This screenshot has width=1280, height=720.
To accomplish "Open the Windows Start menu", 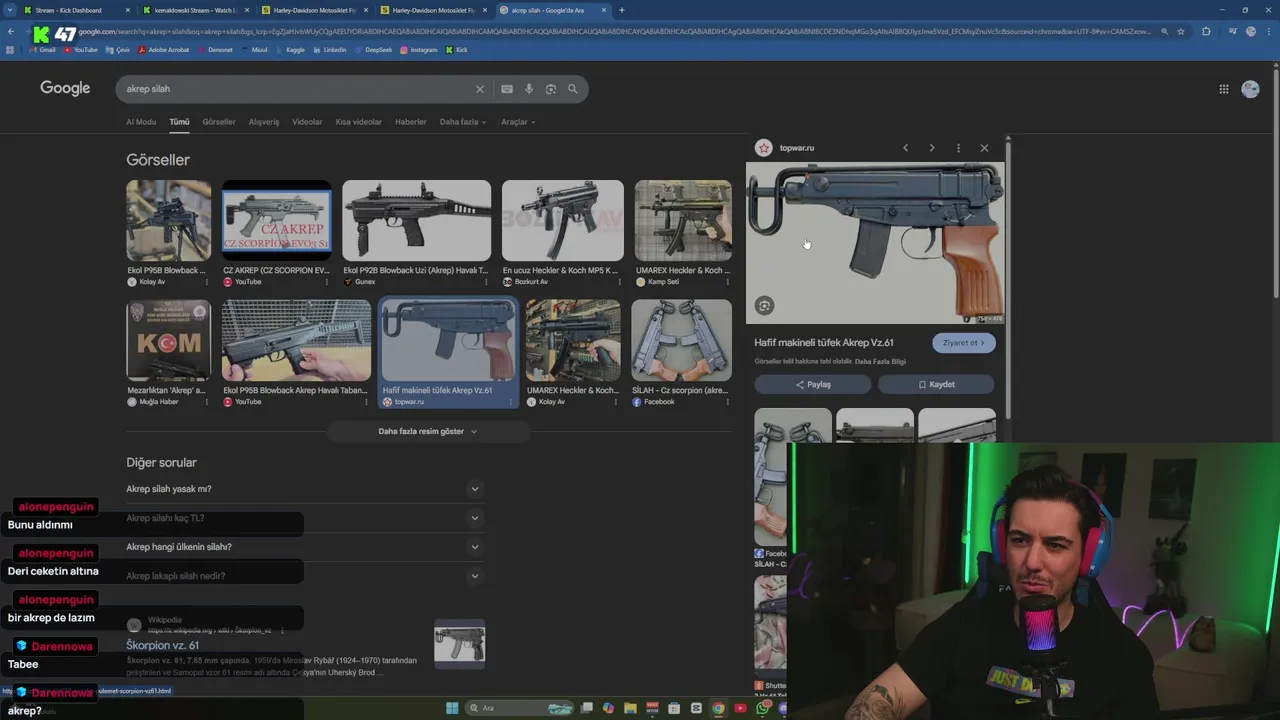I will coord(452,708).
